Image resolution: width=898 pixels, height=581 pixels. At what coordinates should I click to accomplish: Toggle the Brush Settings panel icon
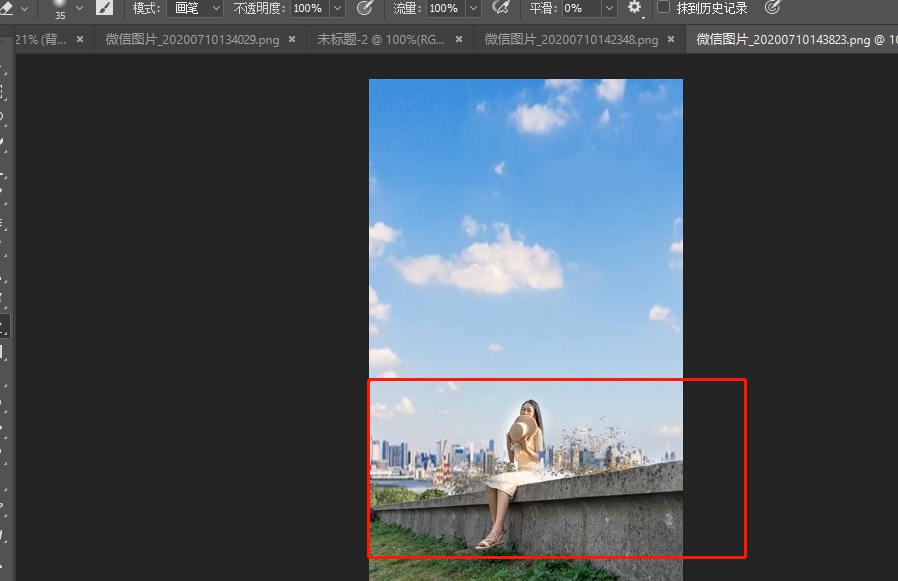[104, 9]
